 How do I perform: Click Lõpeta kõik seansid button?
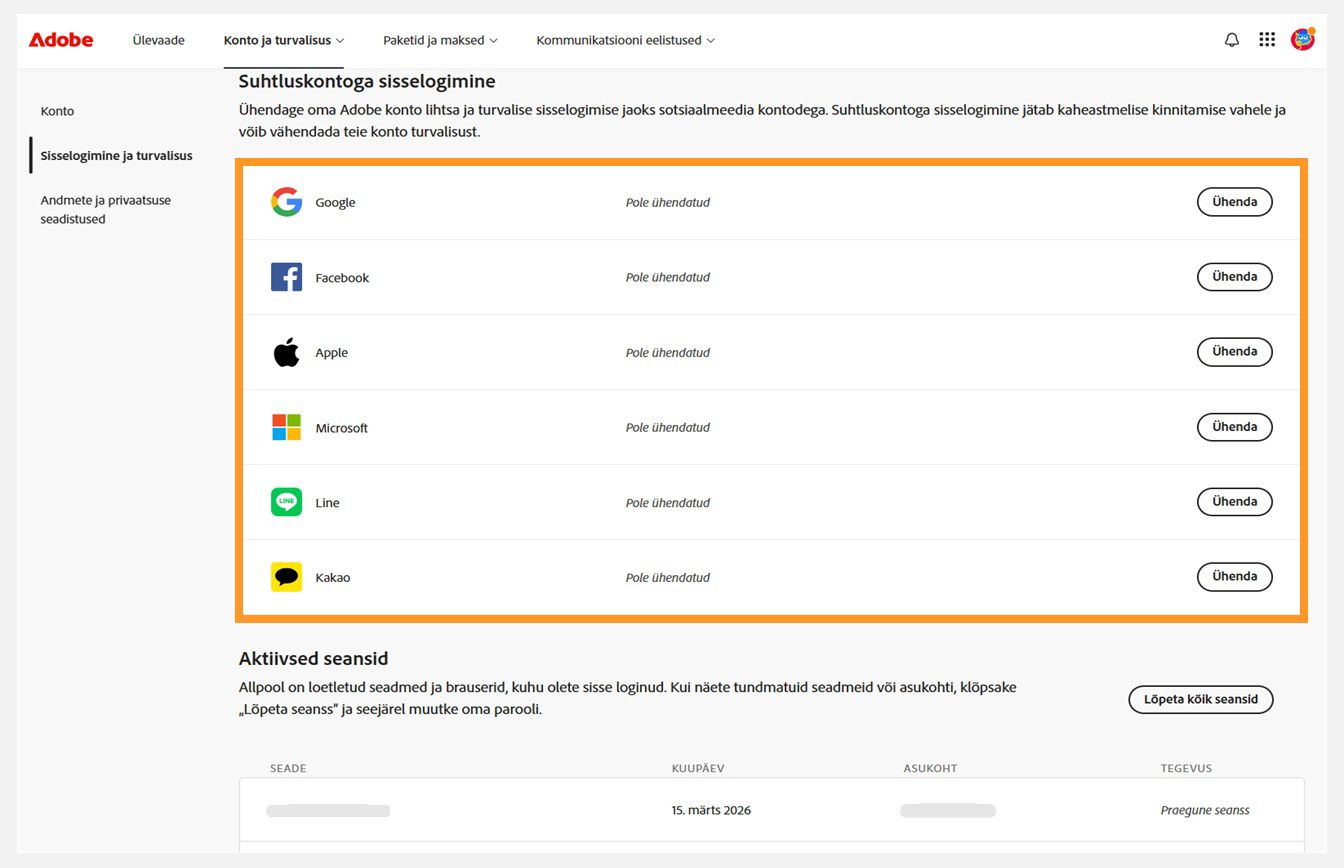(1200, 699)
